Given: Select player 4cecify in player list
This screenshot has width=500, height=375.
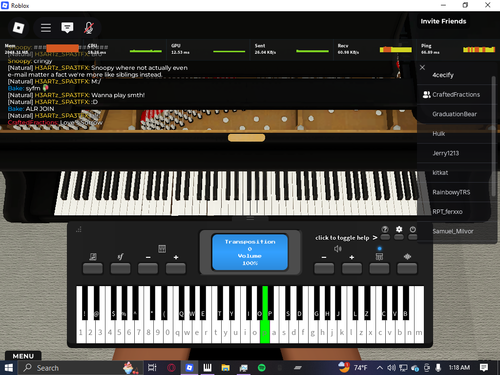Looking at the screenshot, I should coord(455,75).
